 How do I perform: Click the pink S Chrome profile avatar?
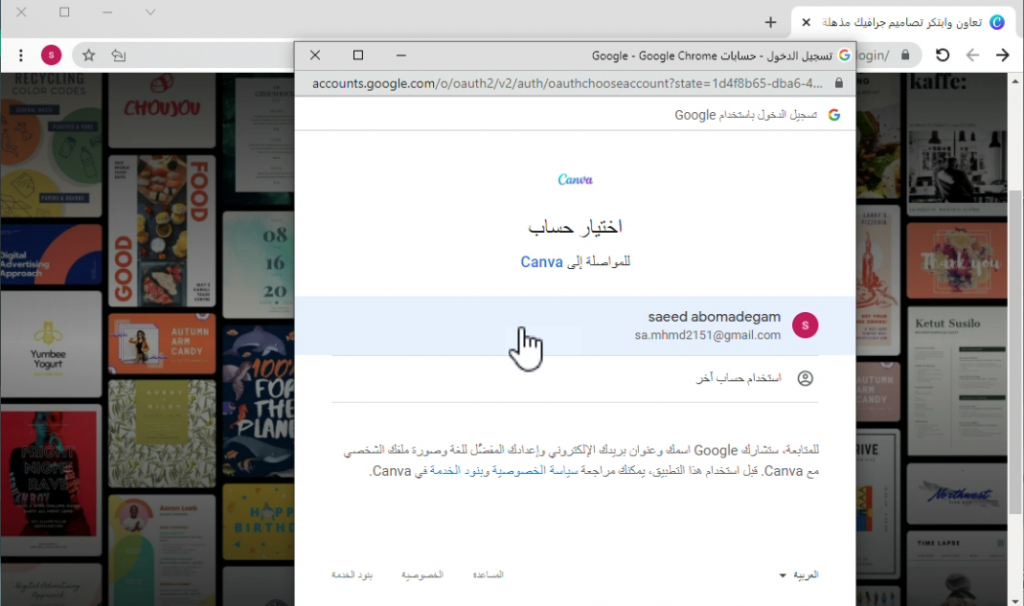click(x=51, y=54)
